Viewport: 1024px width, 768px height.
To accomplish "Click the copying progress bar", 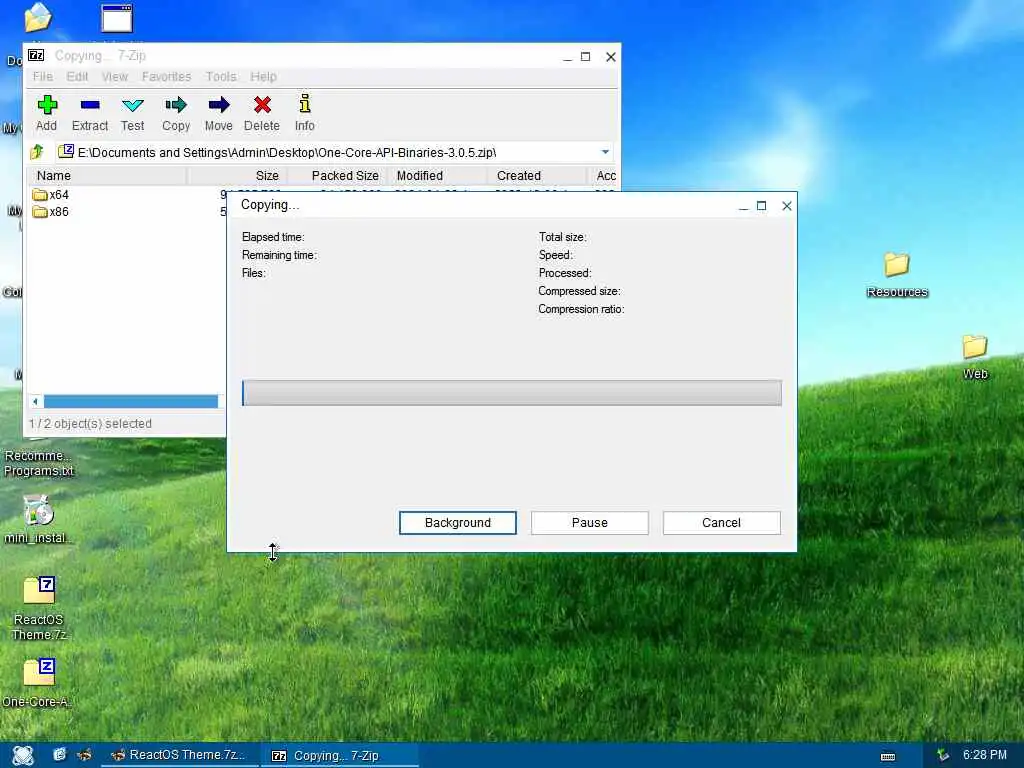I will point(511,392).
